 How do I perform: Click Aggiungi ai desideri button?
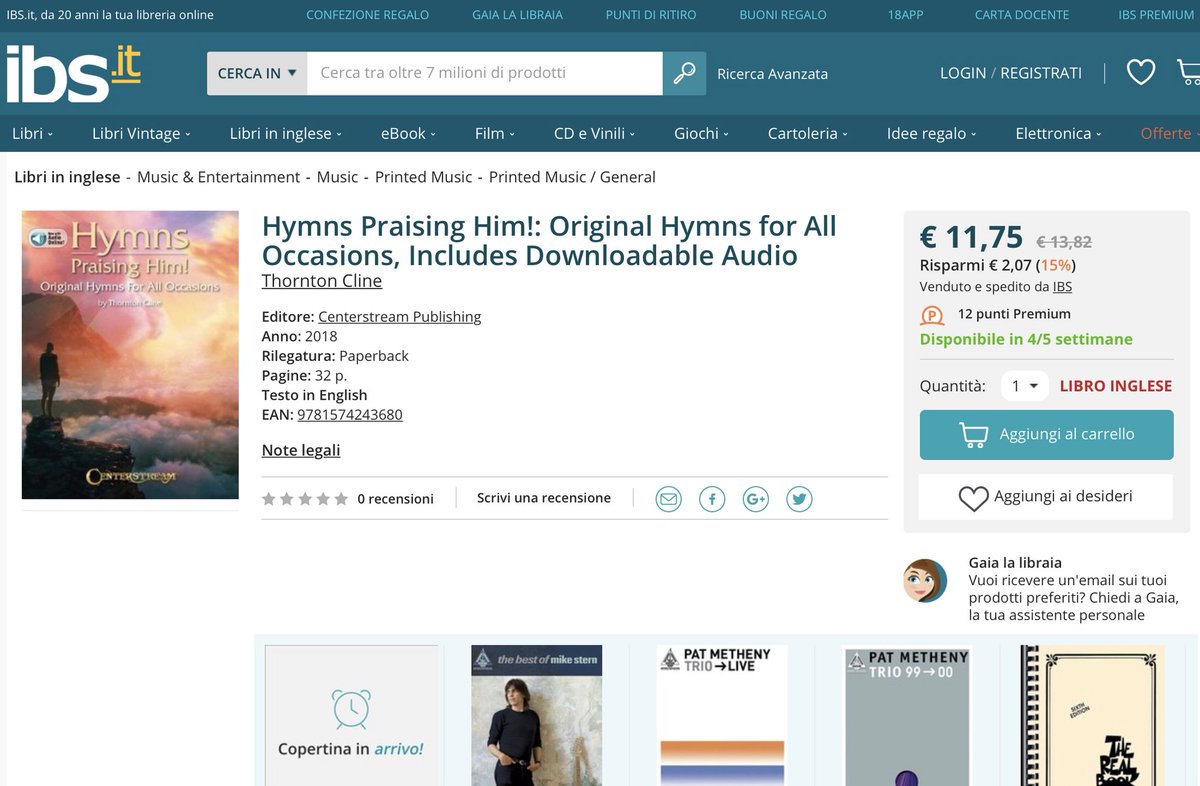point(1046,496)
